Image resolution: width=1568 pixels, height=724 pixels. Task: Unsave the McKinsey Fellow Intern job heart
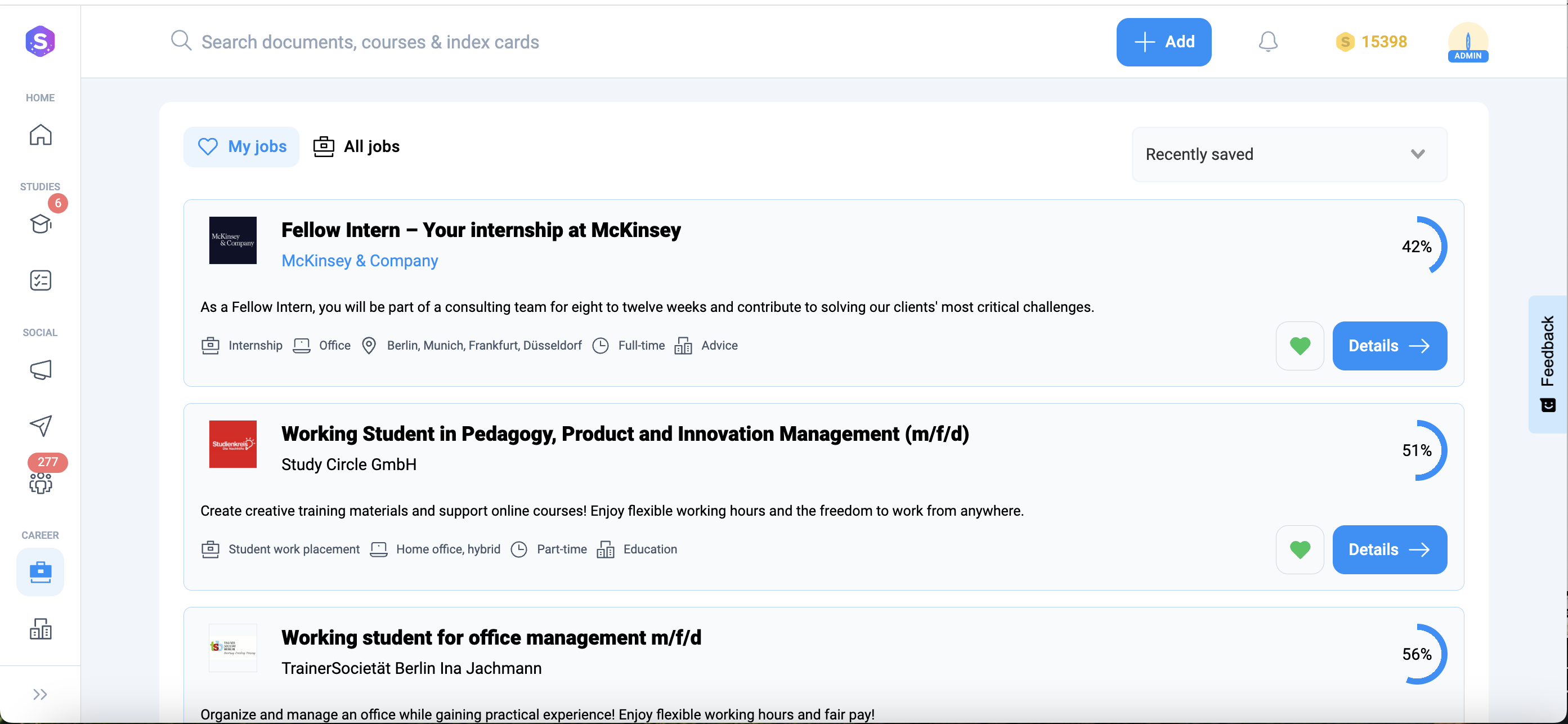tap(1299, 345)
